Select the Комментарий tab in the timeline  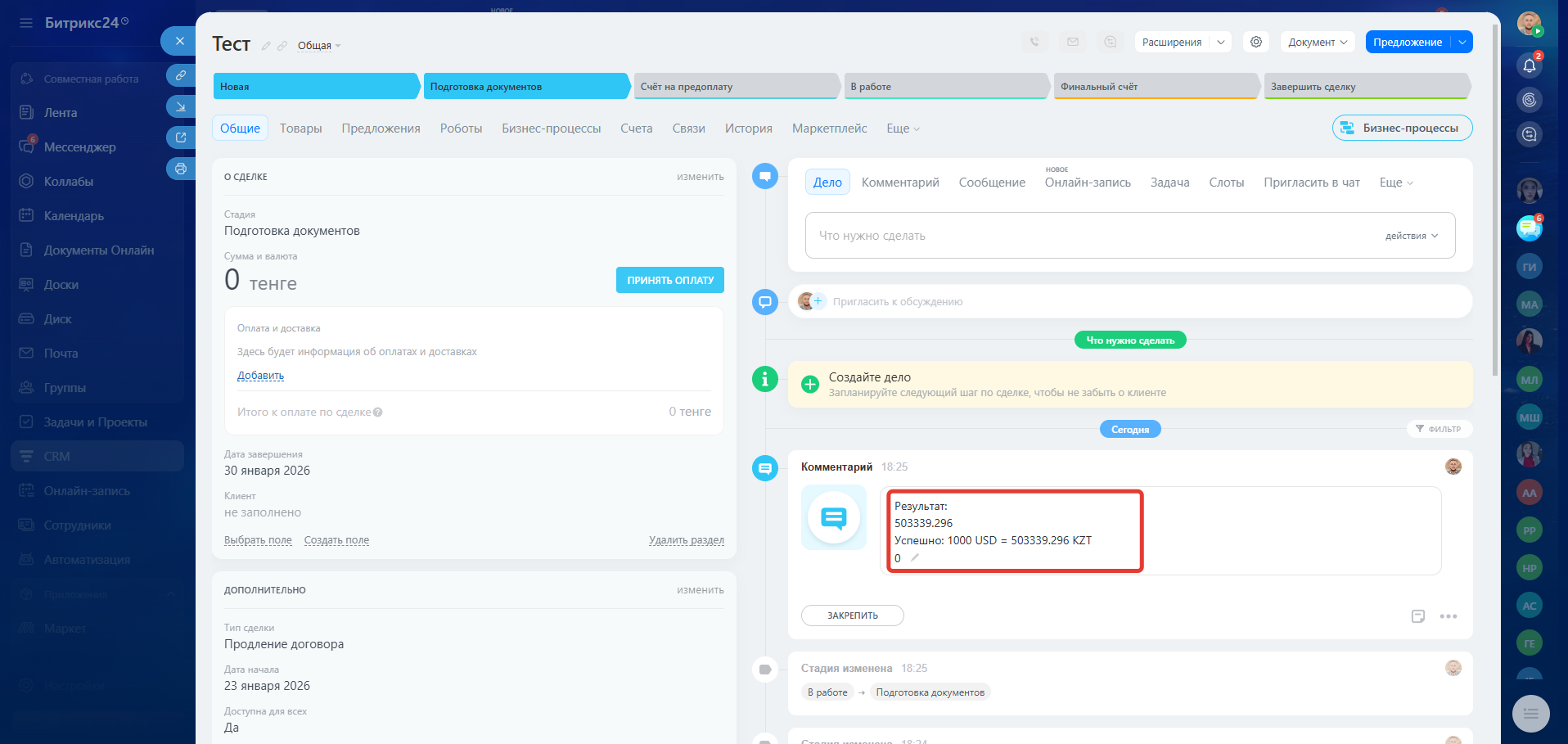pyautogui.click(x=899, y=183)
